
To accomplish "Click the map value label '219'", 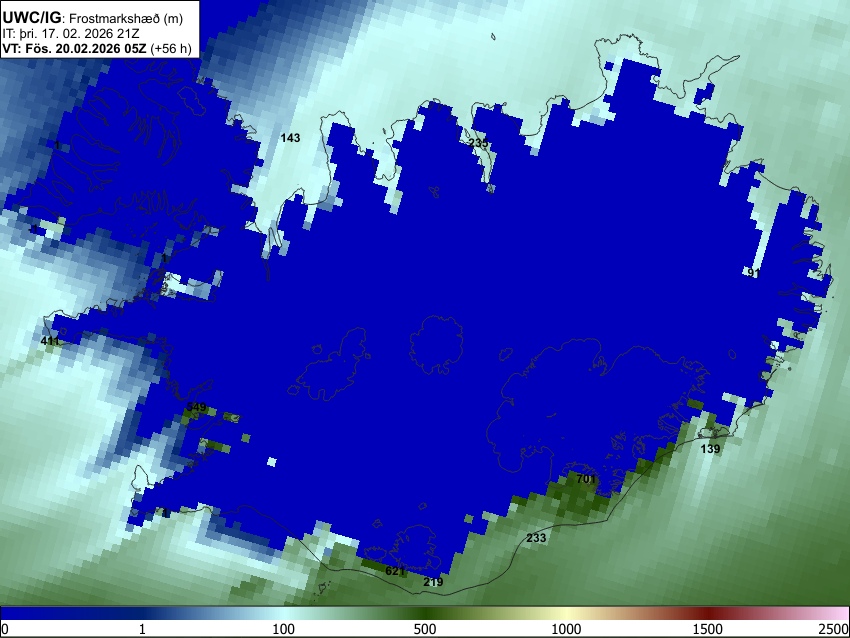I will click(433, 582).
